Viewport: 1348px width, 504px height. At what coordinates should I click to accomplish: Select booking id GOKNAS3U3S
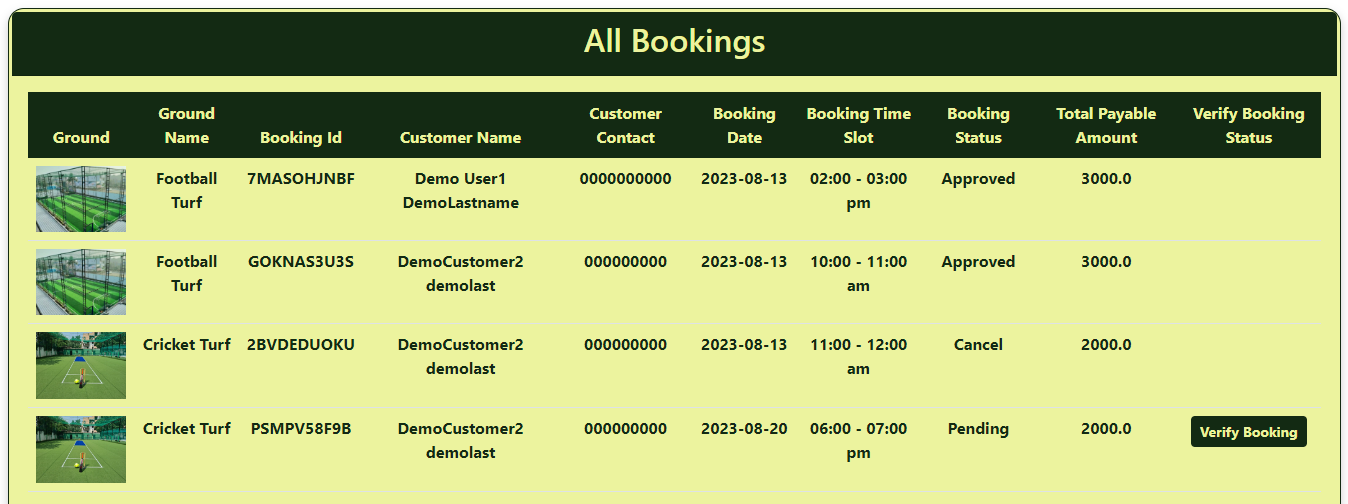pos(301,262)
